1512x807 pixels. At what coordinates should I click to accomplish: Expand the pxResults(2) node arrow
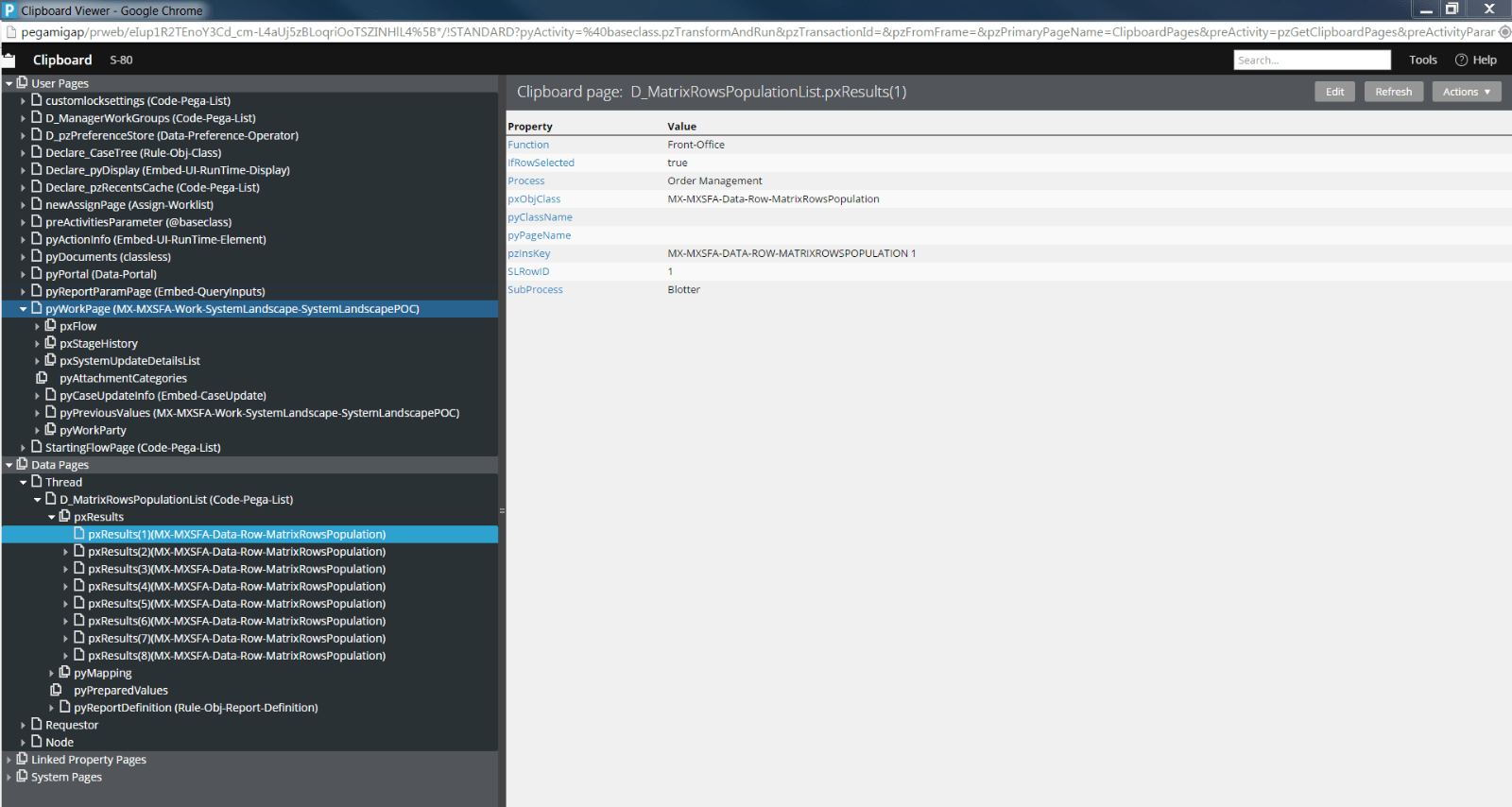coord(66,552)
